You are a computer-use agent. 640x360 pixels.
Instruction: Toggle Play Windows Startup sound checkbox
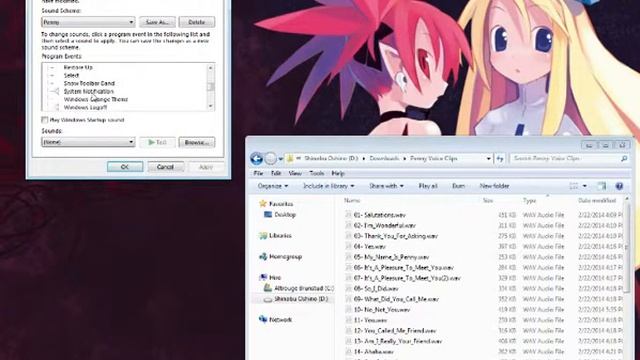(44, 120)
